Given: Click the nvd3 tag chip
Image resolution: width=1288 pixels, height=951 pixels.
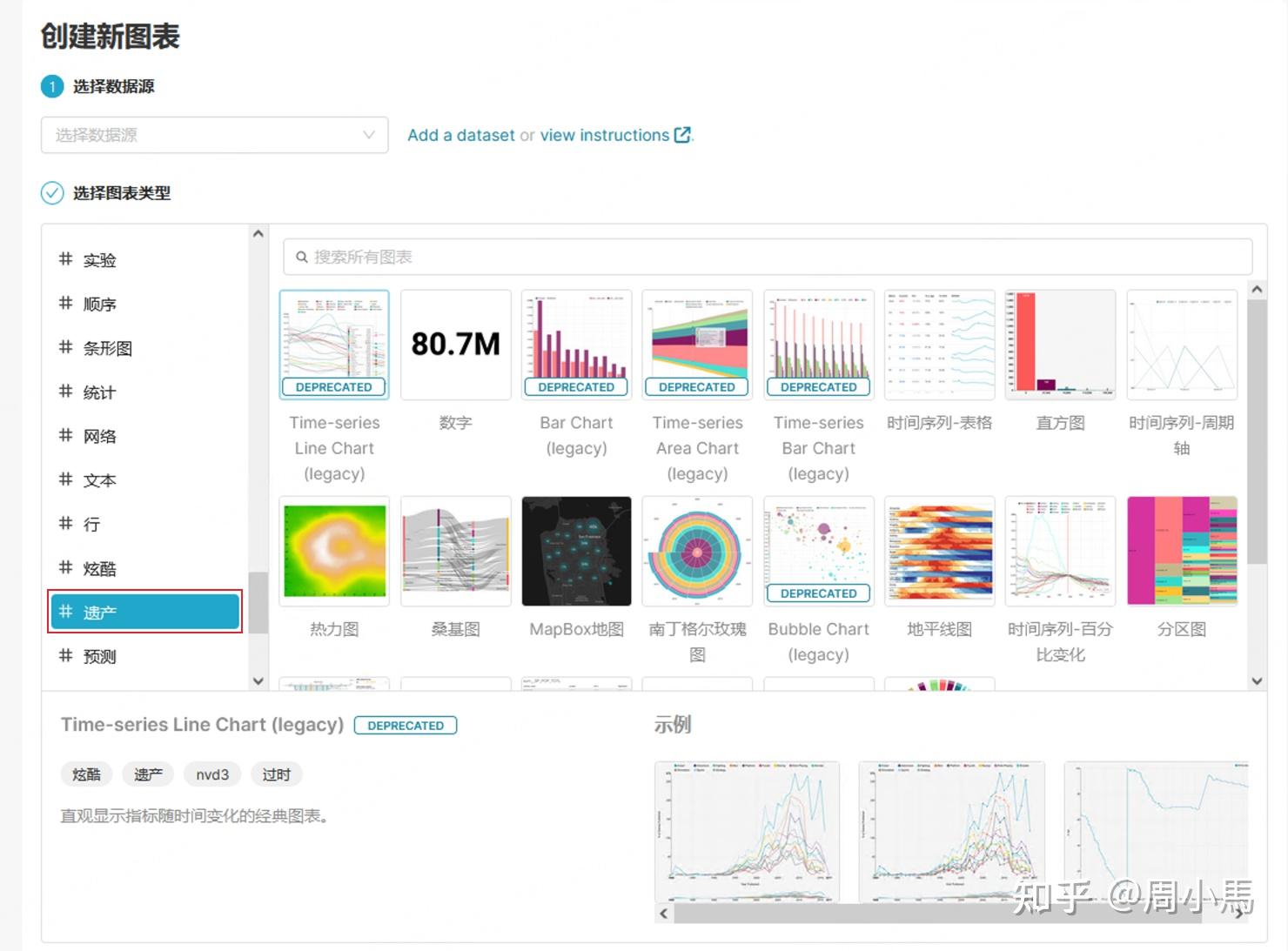Looking at the screenshot, I should 212,774.
